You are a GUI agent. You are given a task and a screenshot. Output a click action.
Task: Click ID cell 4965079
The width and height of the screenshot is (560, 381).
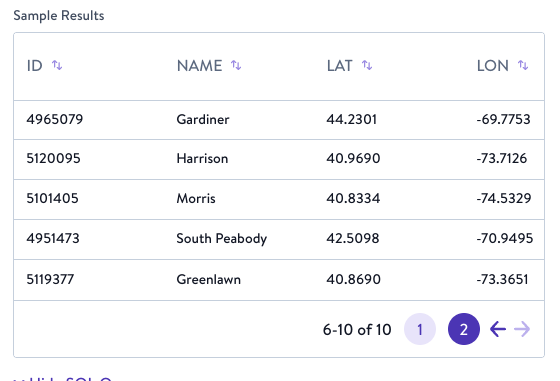[55, 119]
